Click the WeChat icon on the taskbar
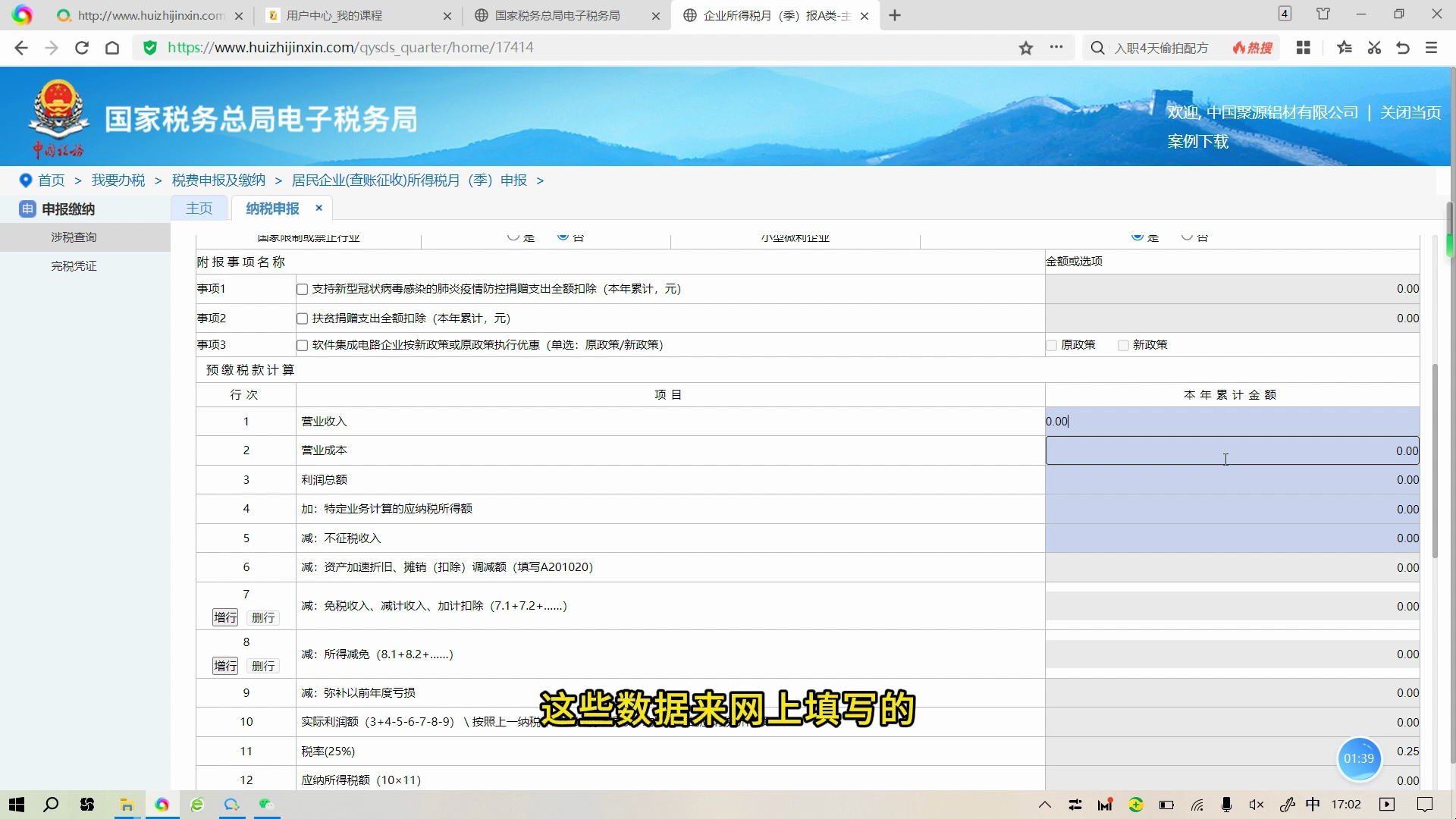The image size is (1456, 819). [267, 805]
